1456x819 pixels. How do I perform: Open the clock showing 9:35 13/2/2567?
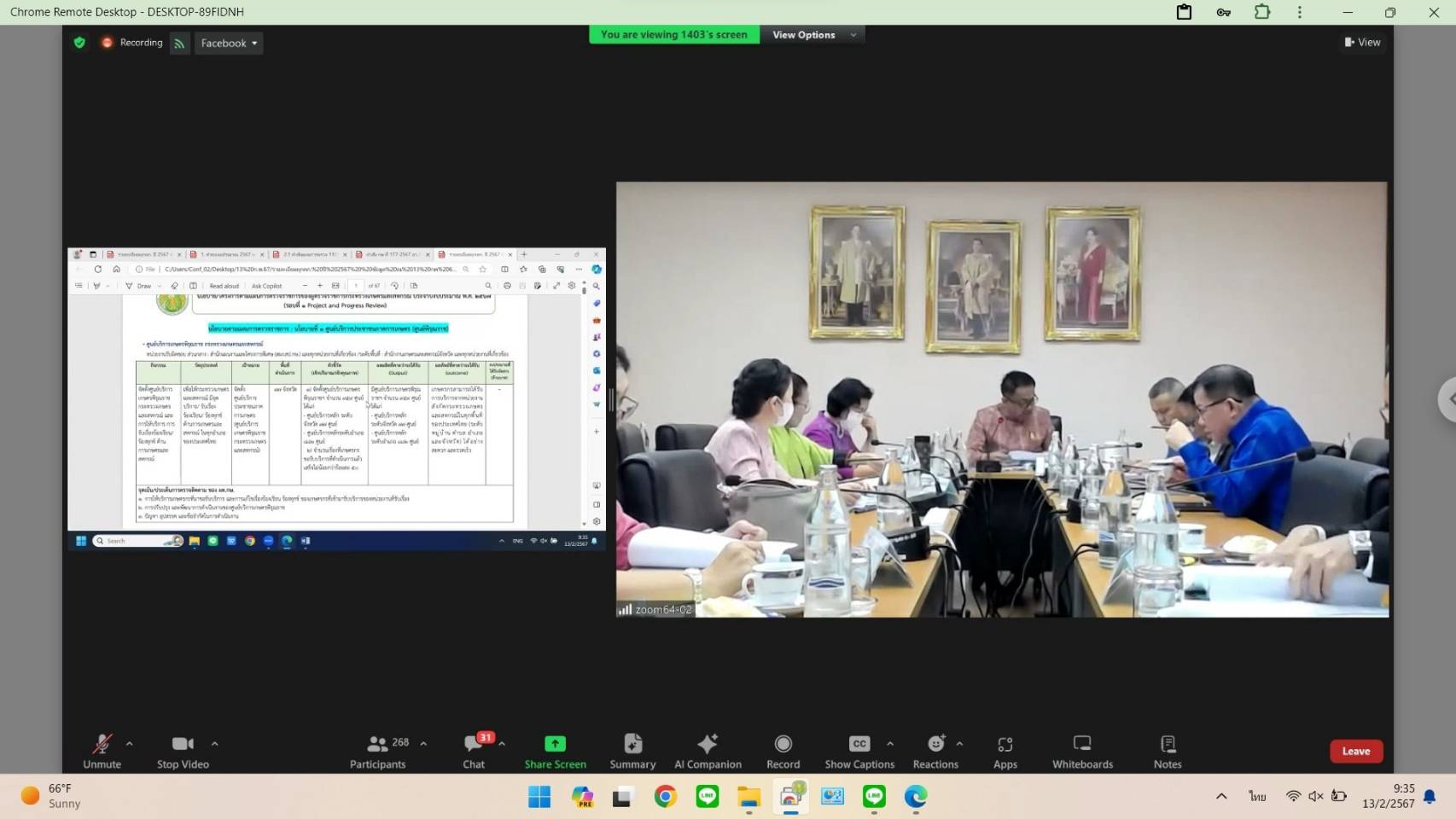click(1389, 796)
